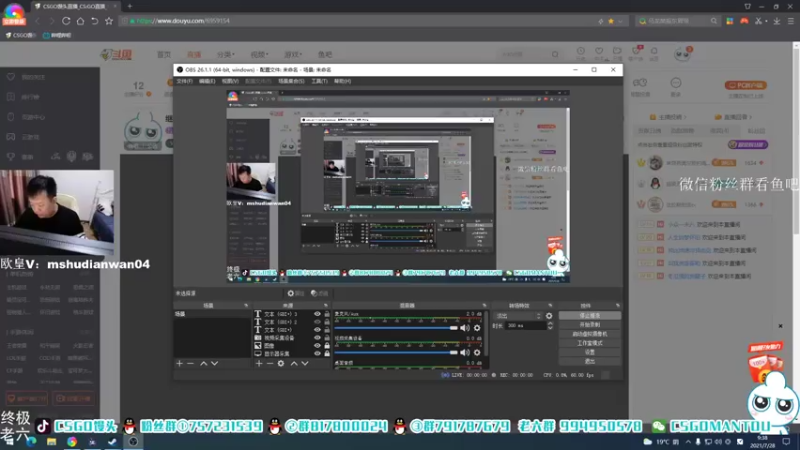Viewport: 800px width, 450px height.
Task: Open the OBS 帮助(H) menu
Action: tap(342, 81)
